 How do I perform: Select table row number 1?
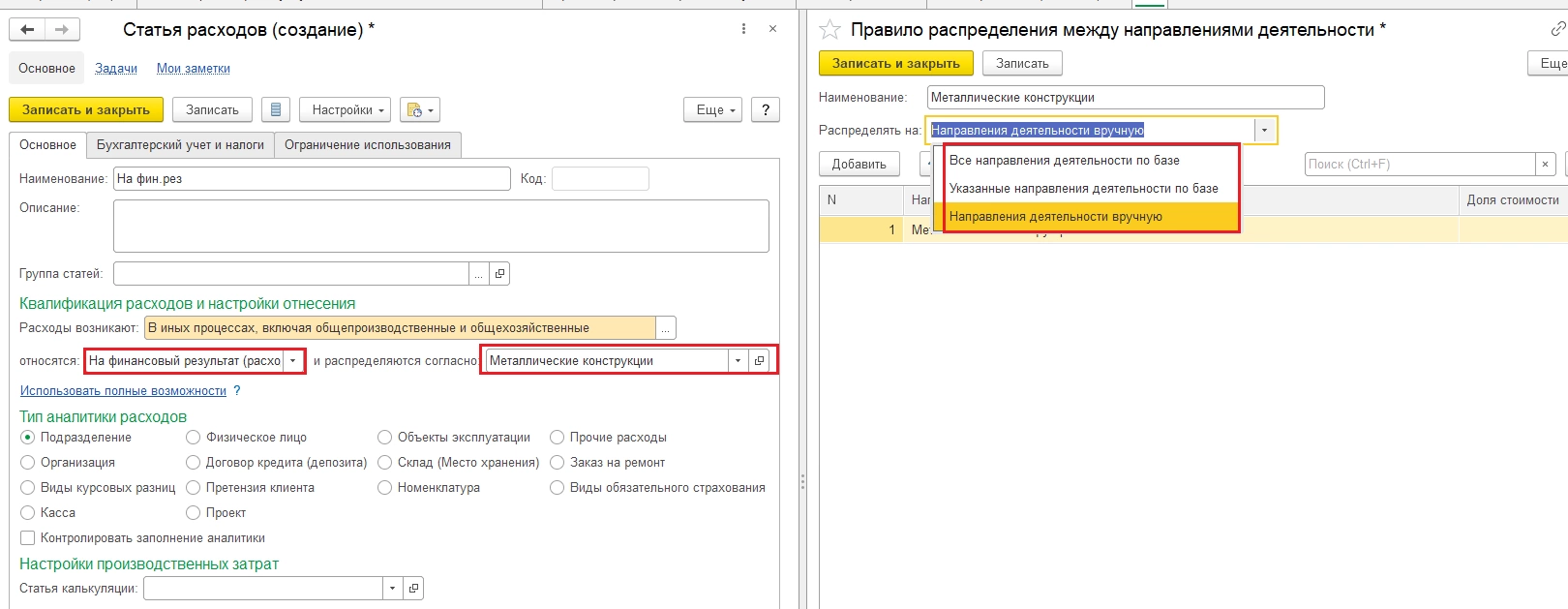coord(1193,230)
